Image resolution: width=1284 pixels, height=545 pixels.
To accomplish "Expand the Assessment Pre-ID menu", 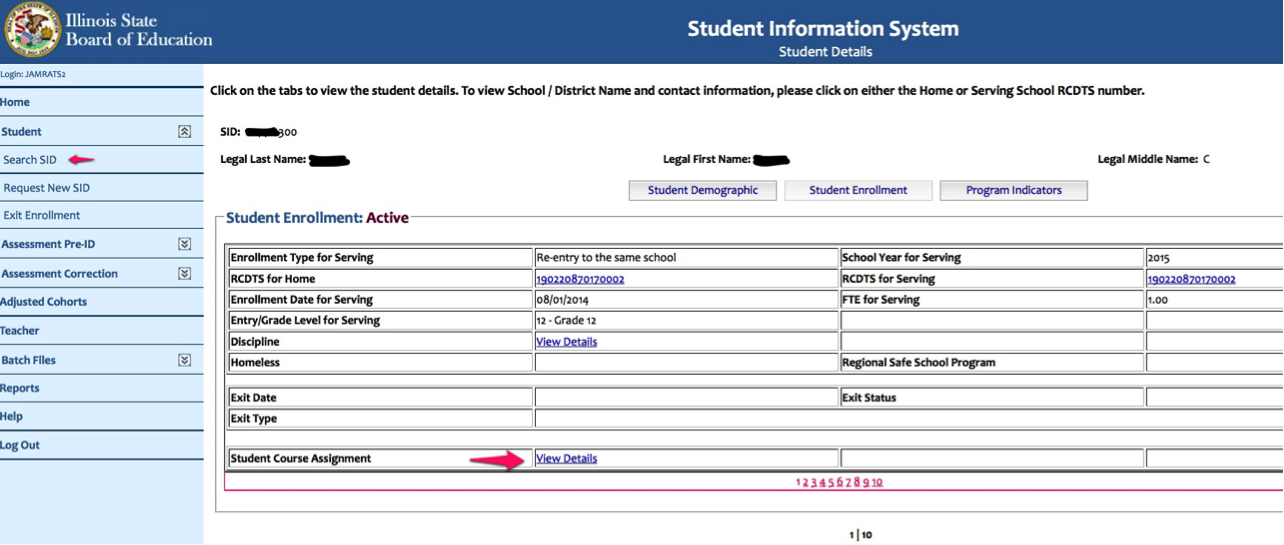I will [184, 244].
